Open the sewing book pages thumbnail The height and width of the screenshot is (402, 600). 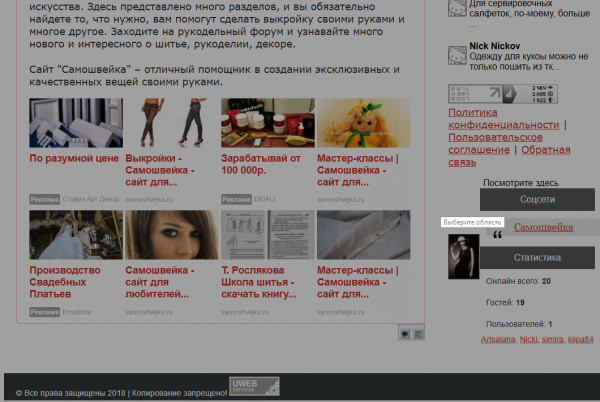pyautogui.click(x=268, y=235)
